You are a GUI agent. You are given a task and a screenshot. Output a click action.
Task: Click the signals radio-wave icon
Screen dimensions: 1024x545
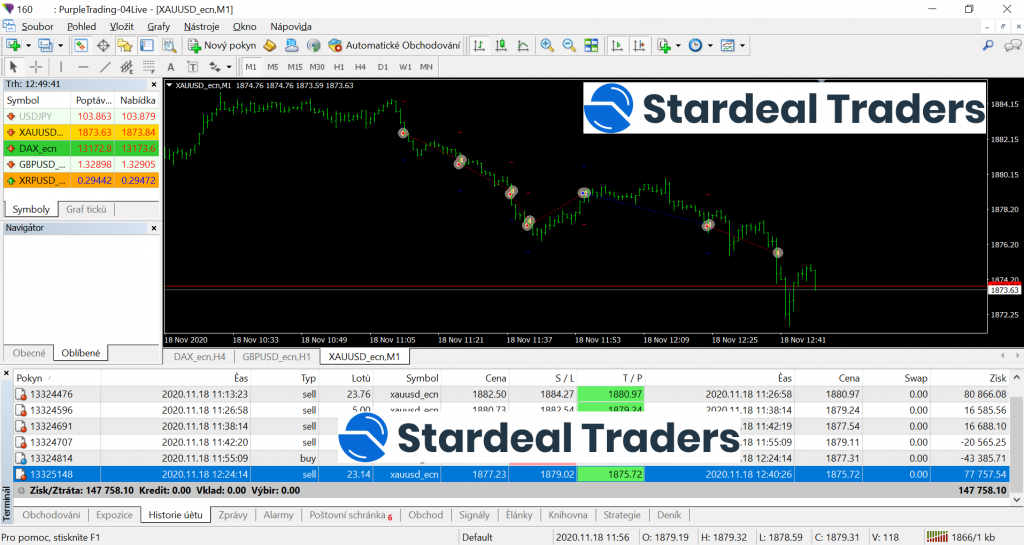(314, 45)
